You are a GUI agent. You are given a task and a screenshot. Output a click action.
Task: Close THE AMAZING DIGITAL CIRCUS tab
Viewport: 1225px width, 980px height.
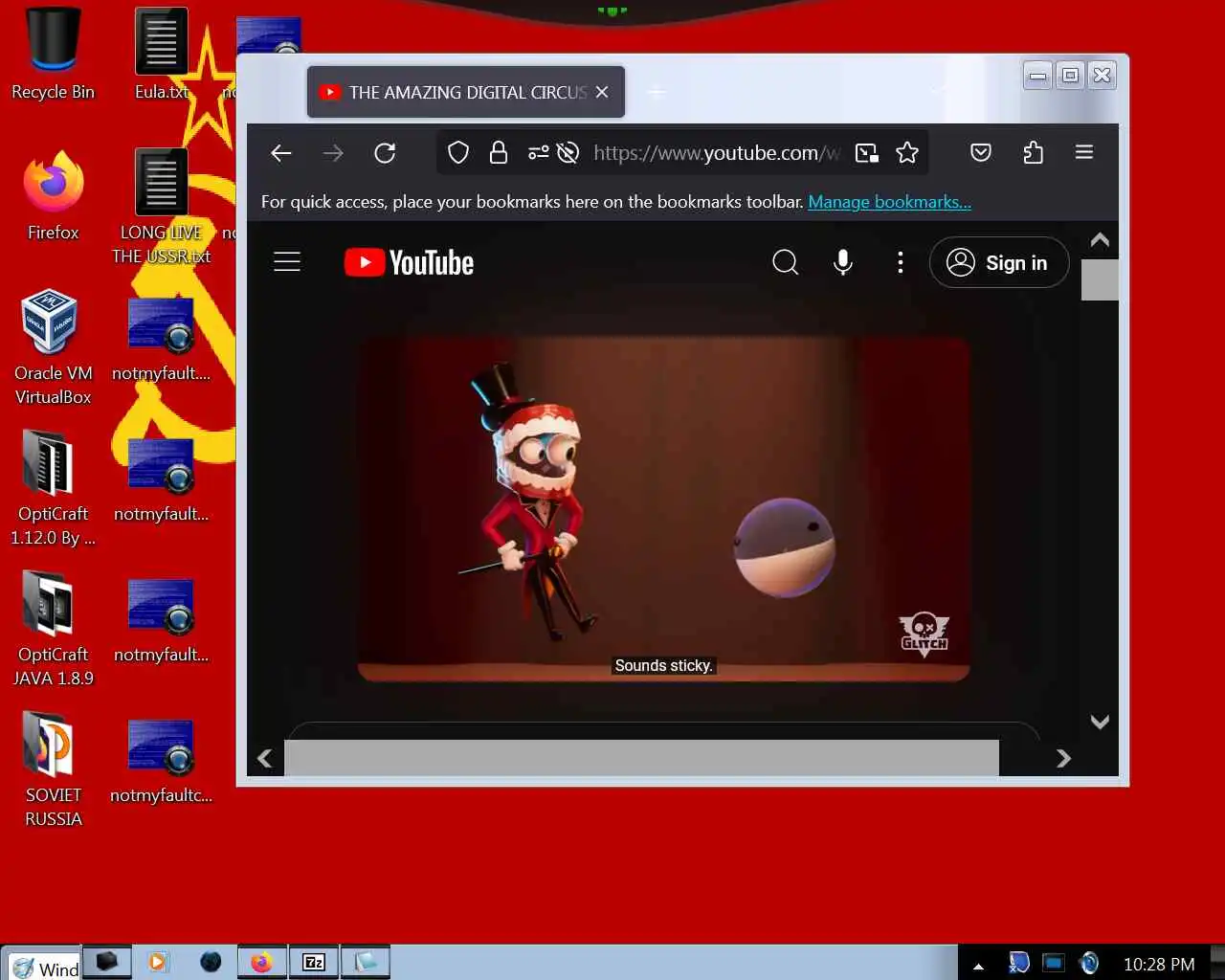(602, 92)
